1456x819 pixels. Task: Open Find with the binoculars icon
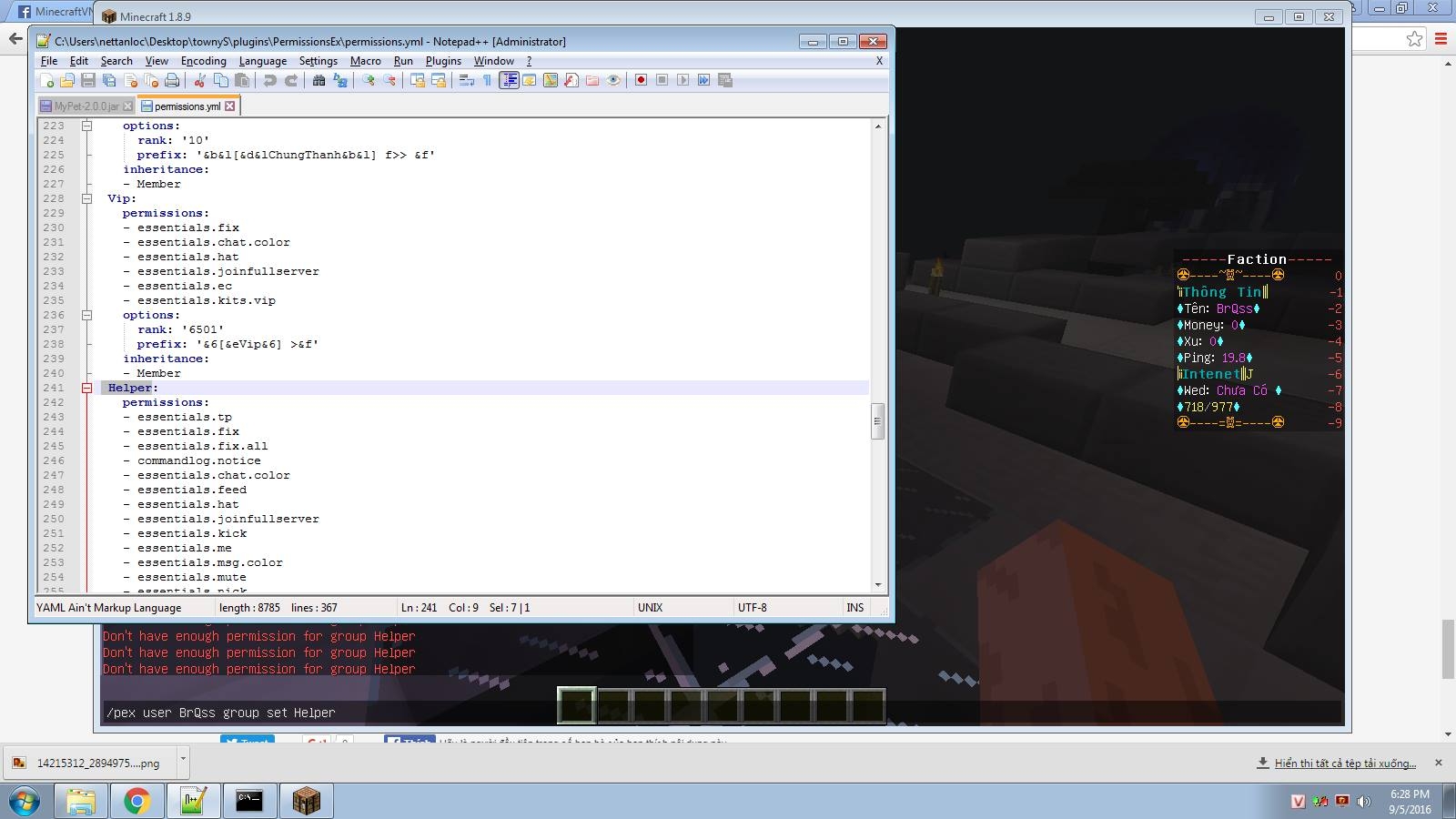pos(318,80)
